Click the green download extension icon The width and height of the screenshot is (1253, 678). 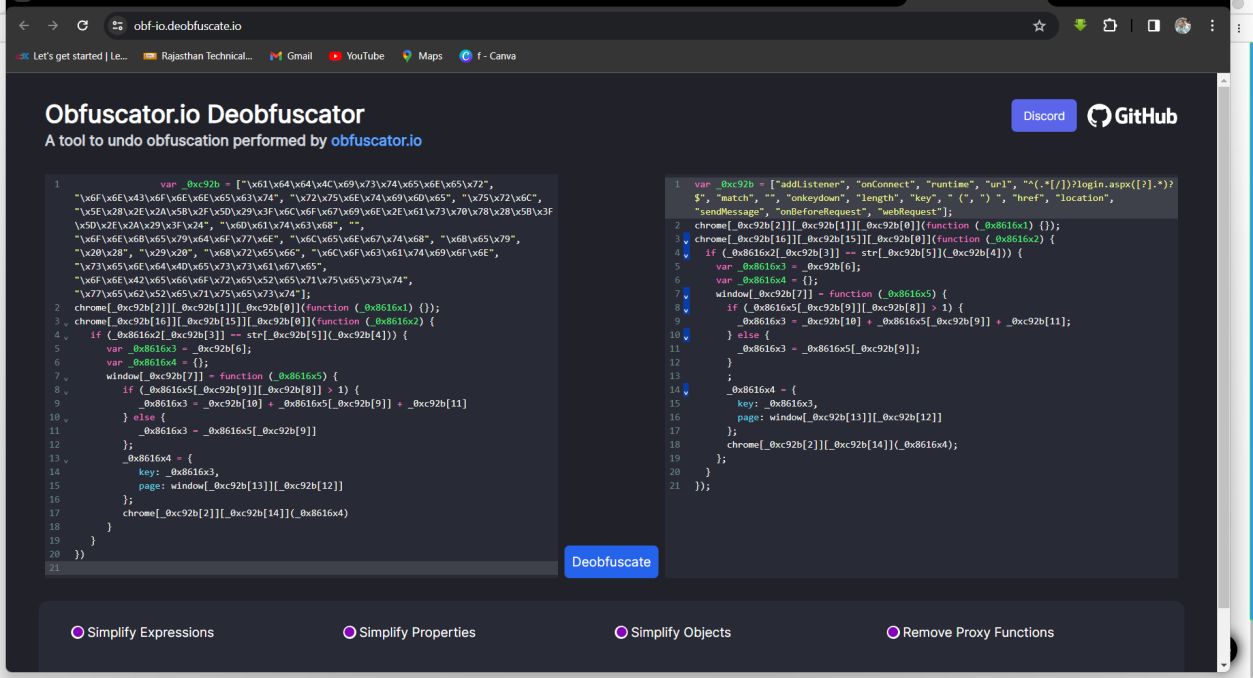(x=1080, y=26)
